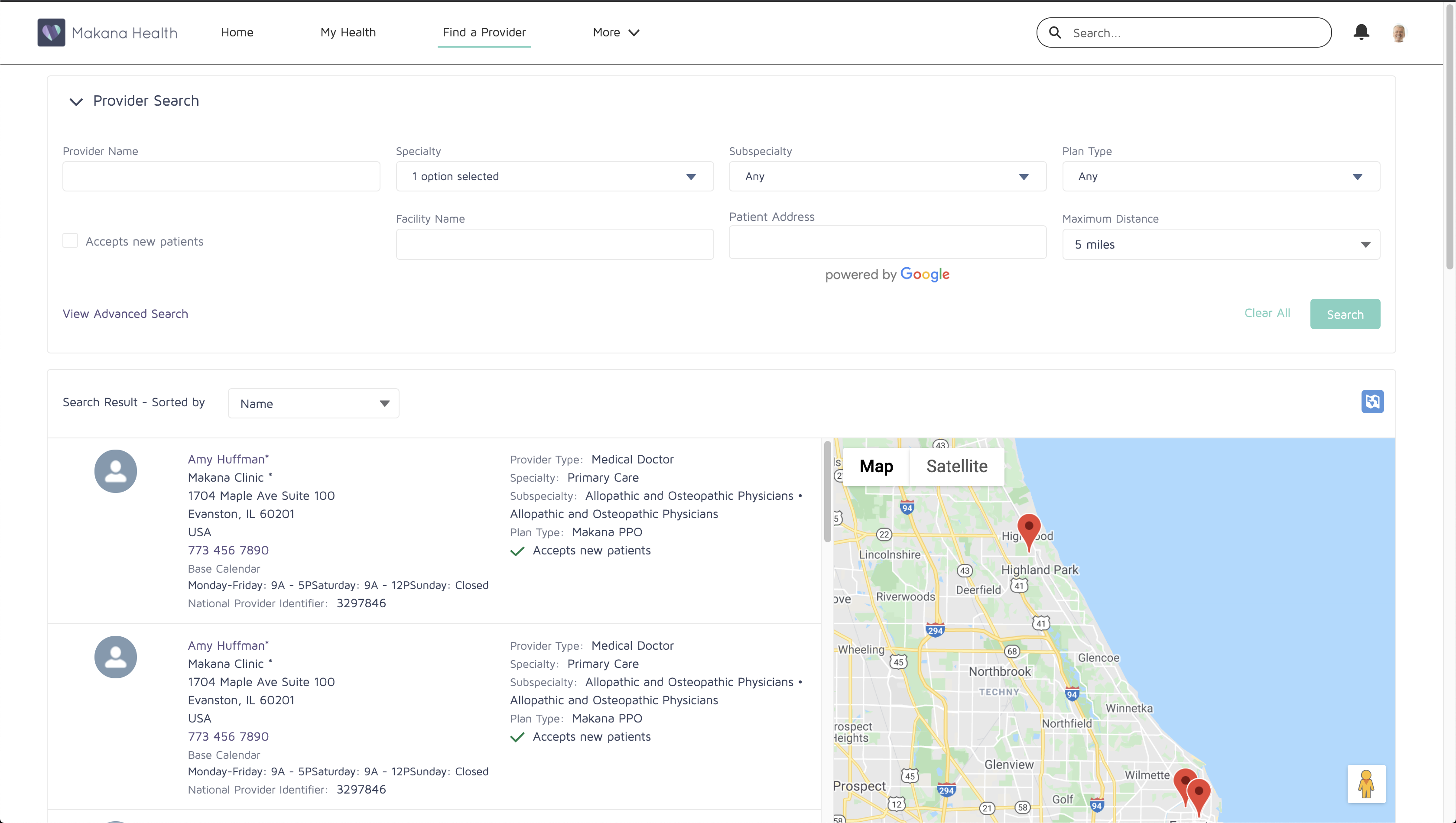1456x823 pixels.
Task: Click the Patient Address input field
Action: pos(887,243)
